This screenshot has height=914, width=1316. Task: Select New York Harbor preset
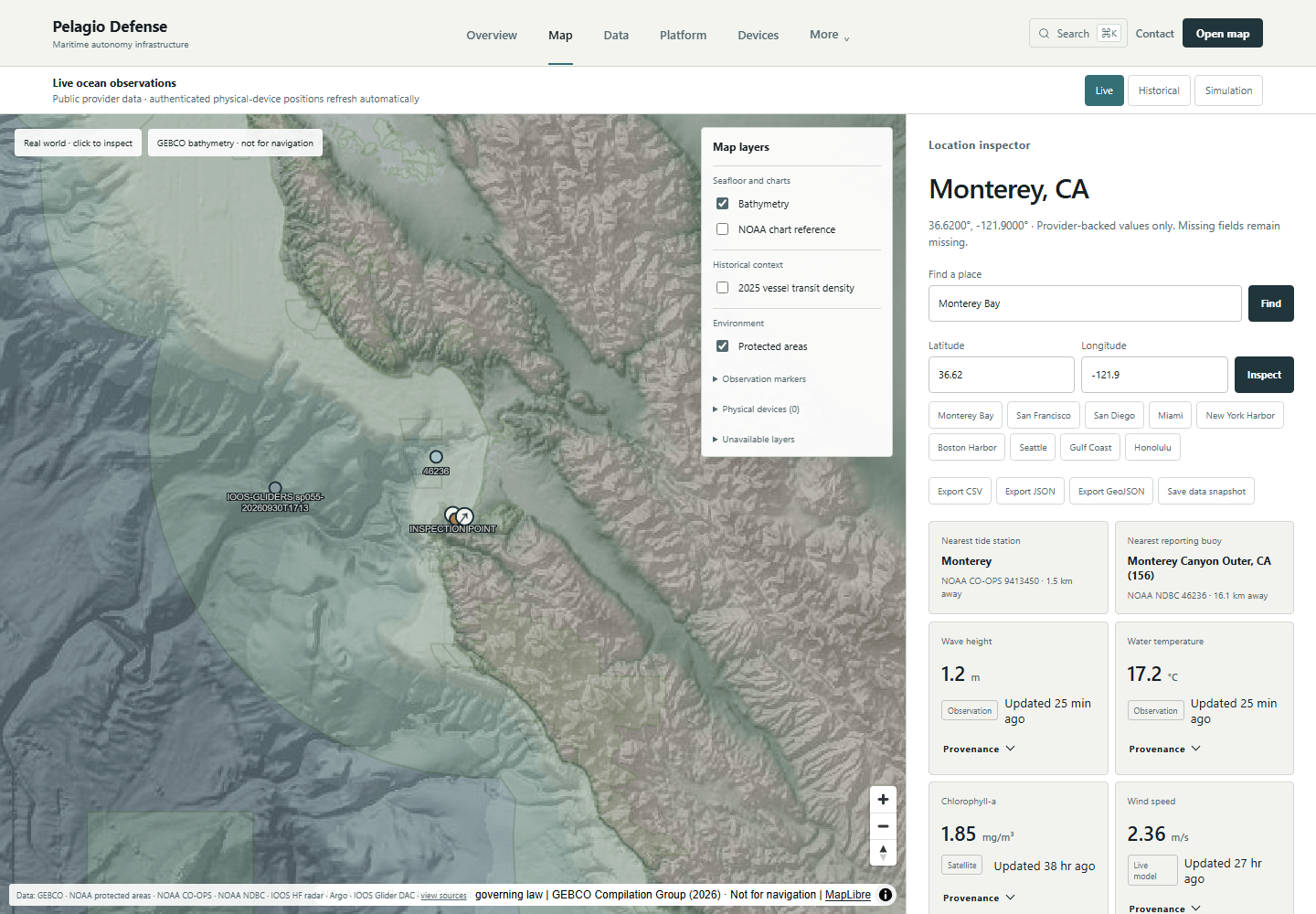coord(1240,415)
